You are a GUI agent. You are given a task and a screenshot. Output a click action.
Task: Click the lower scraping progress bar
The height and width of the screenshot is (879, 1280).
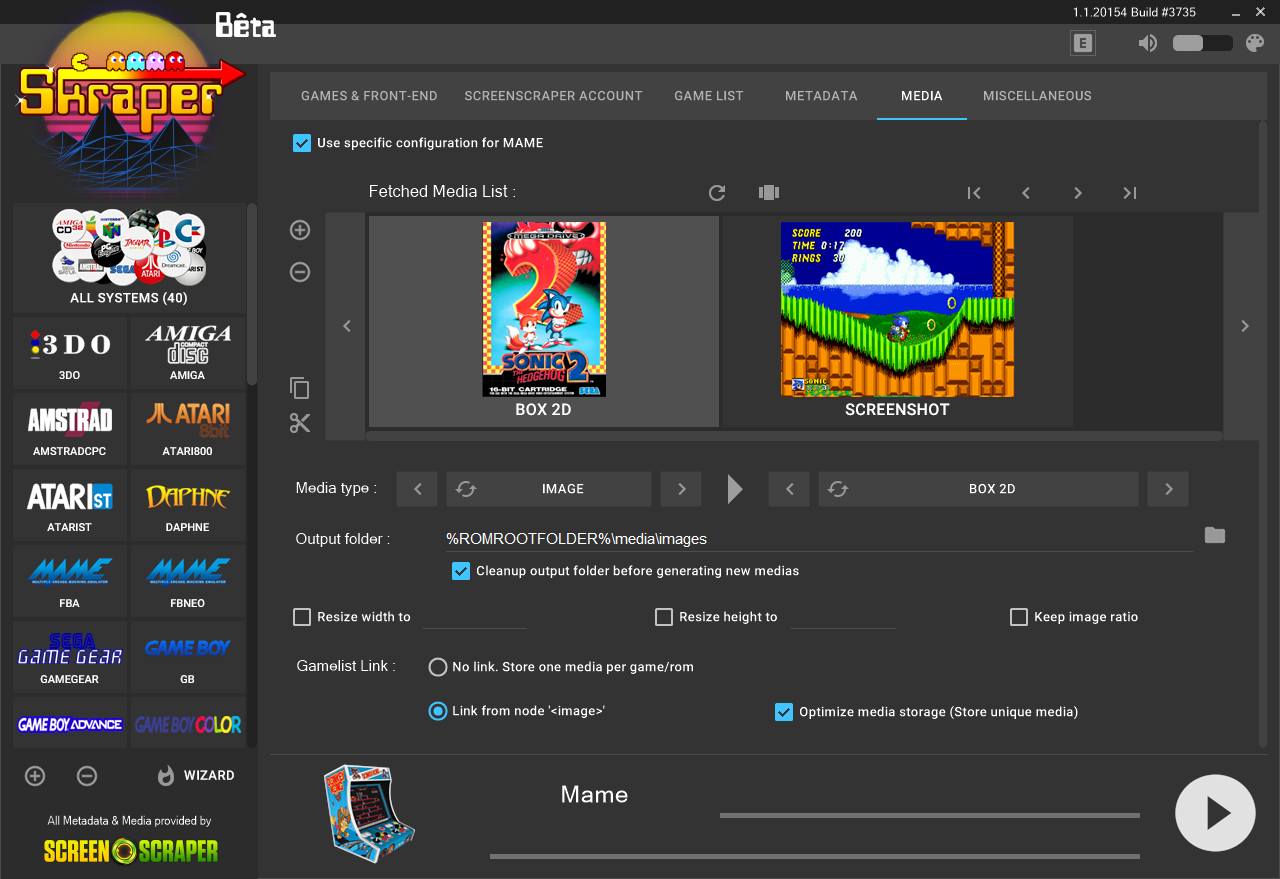pyautogui.click(x=815, y=856)
